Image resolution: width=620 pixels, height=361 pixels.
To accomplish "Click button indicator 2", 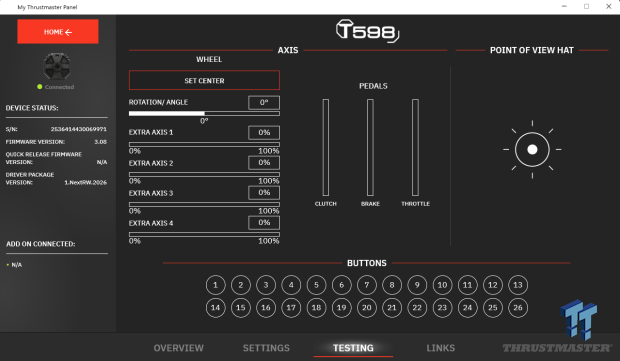I will pos(241,285).
